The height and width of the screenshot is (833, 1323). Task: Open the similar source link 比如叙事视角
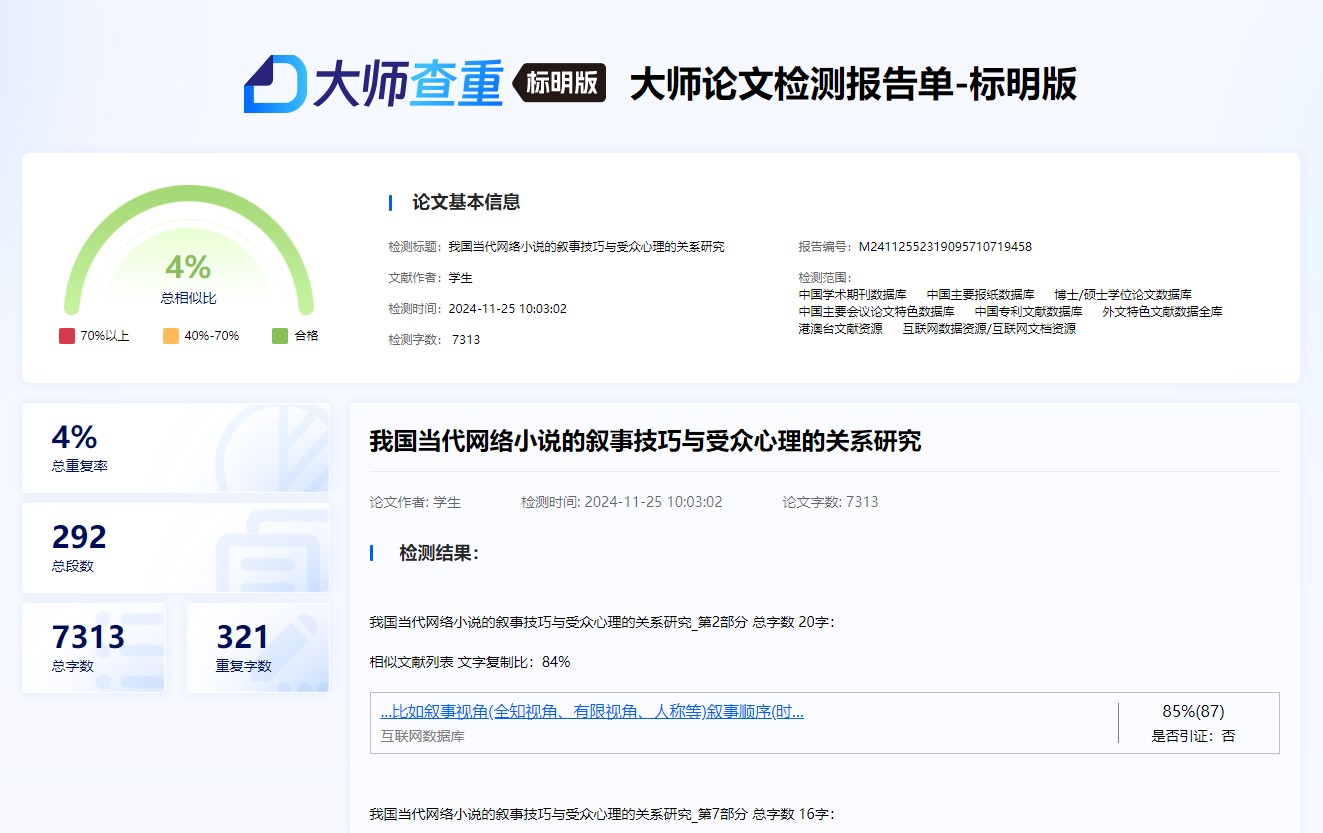point(592,712)
